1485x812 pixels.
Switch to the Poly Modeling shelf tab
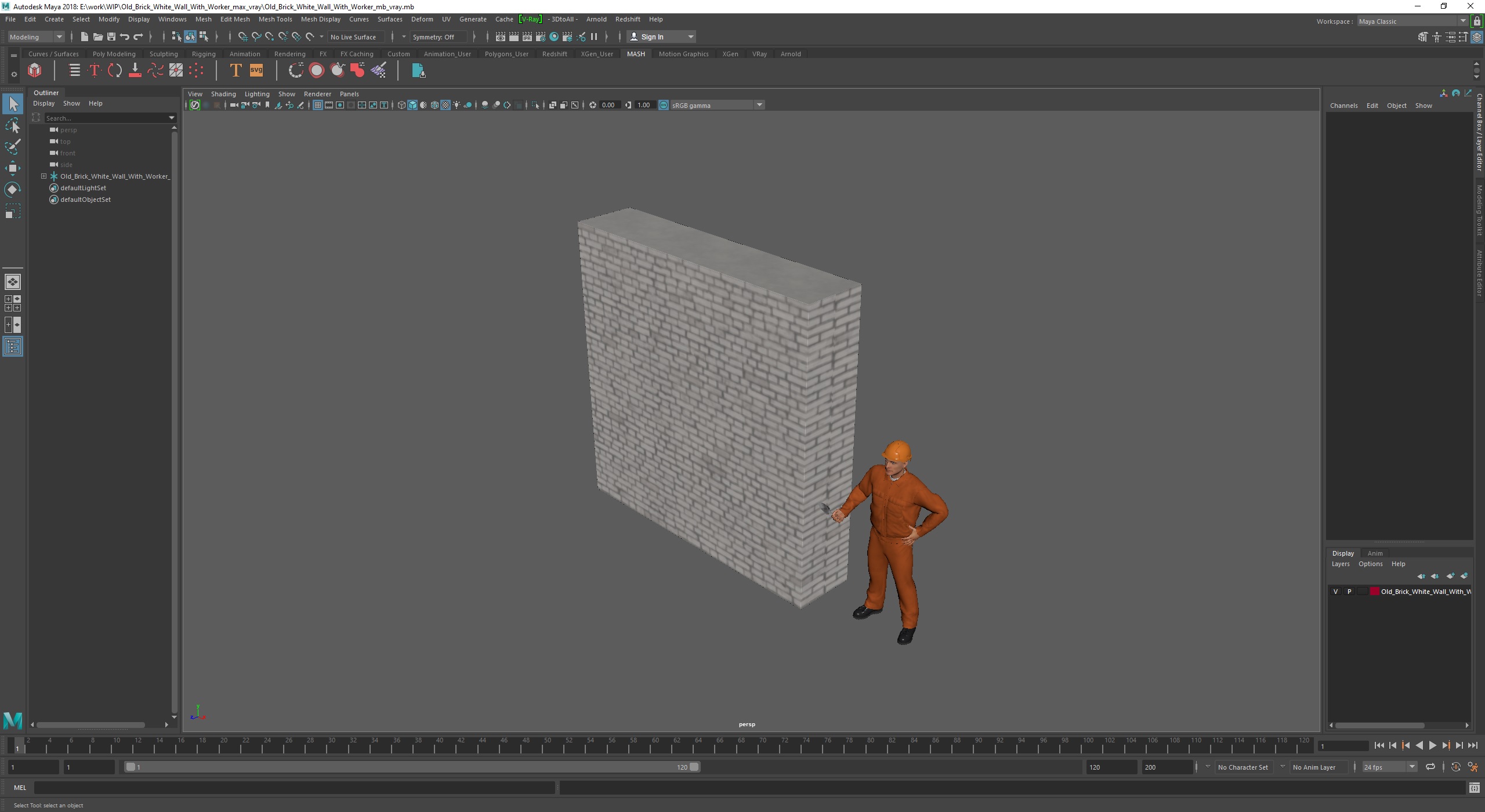tap(114, 54)
